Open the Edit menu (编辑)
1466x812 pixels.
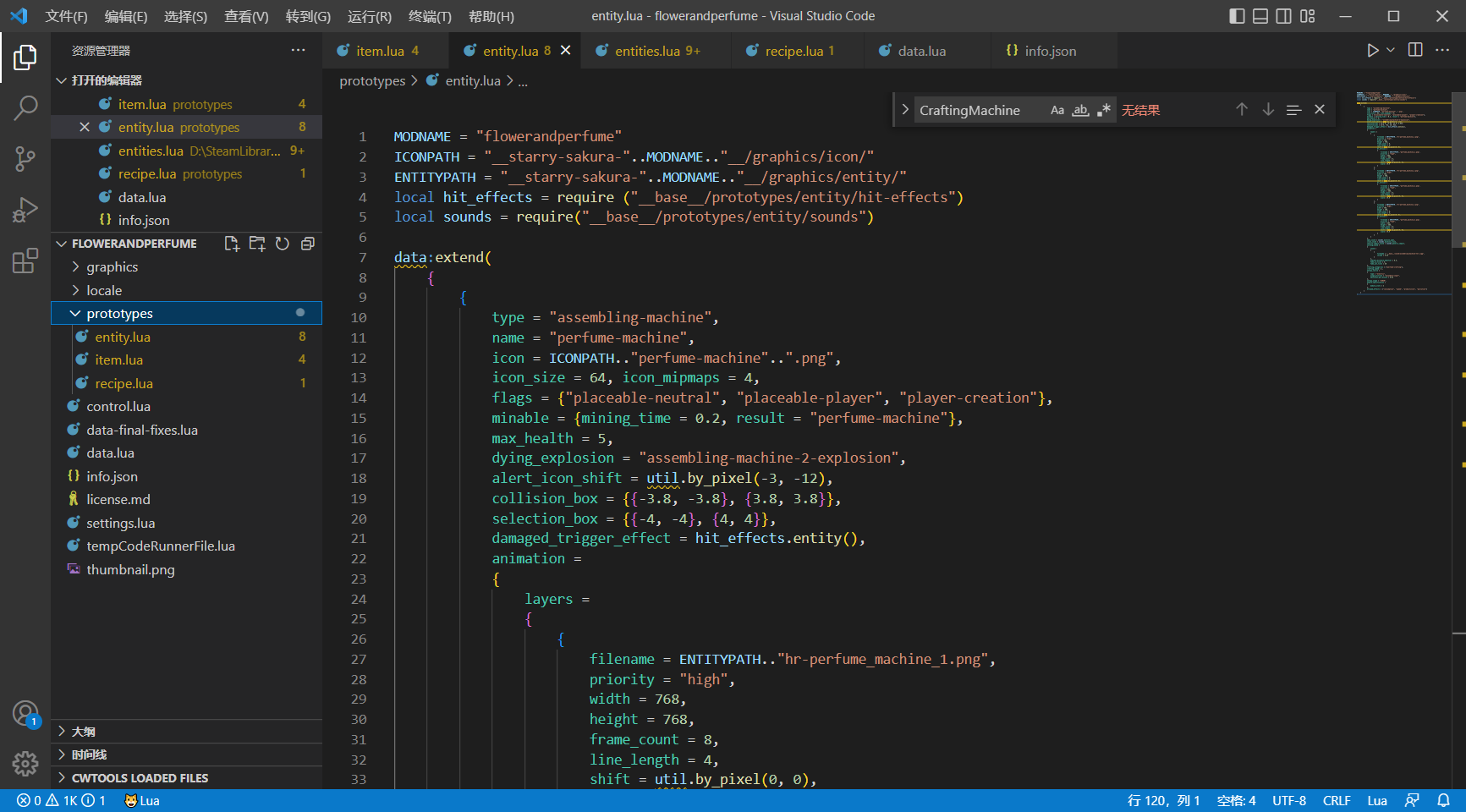point(126,16)
